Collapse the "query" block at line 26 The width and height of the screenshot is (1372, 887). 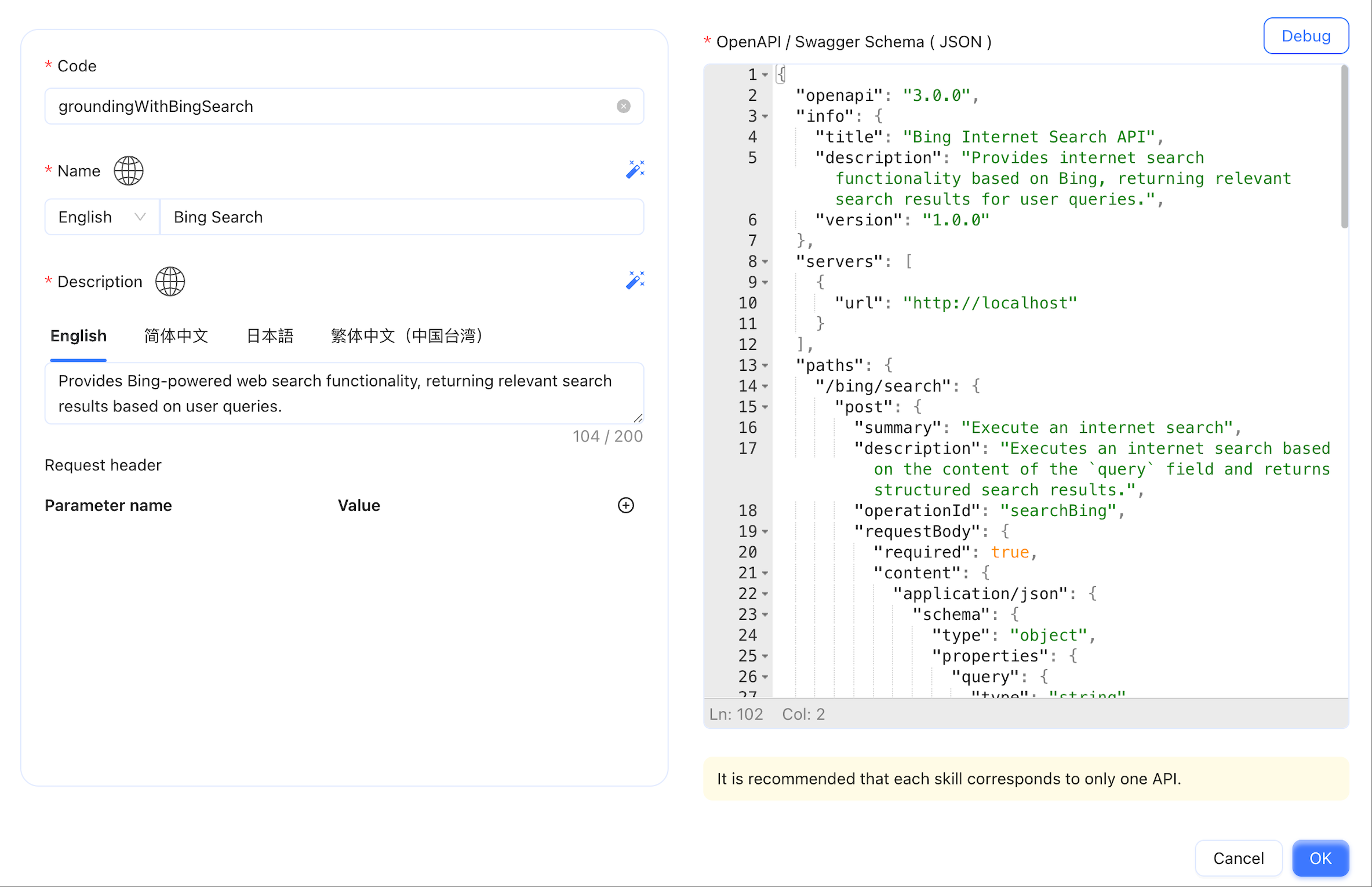click(x=765, y=677)
